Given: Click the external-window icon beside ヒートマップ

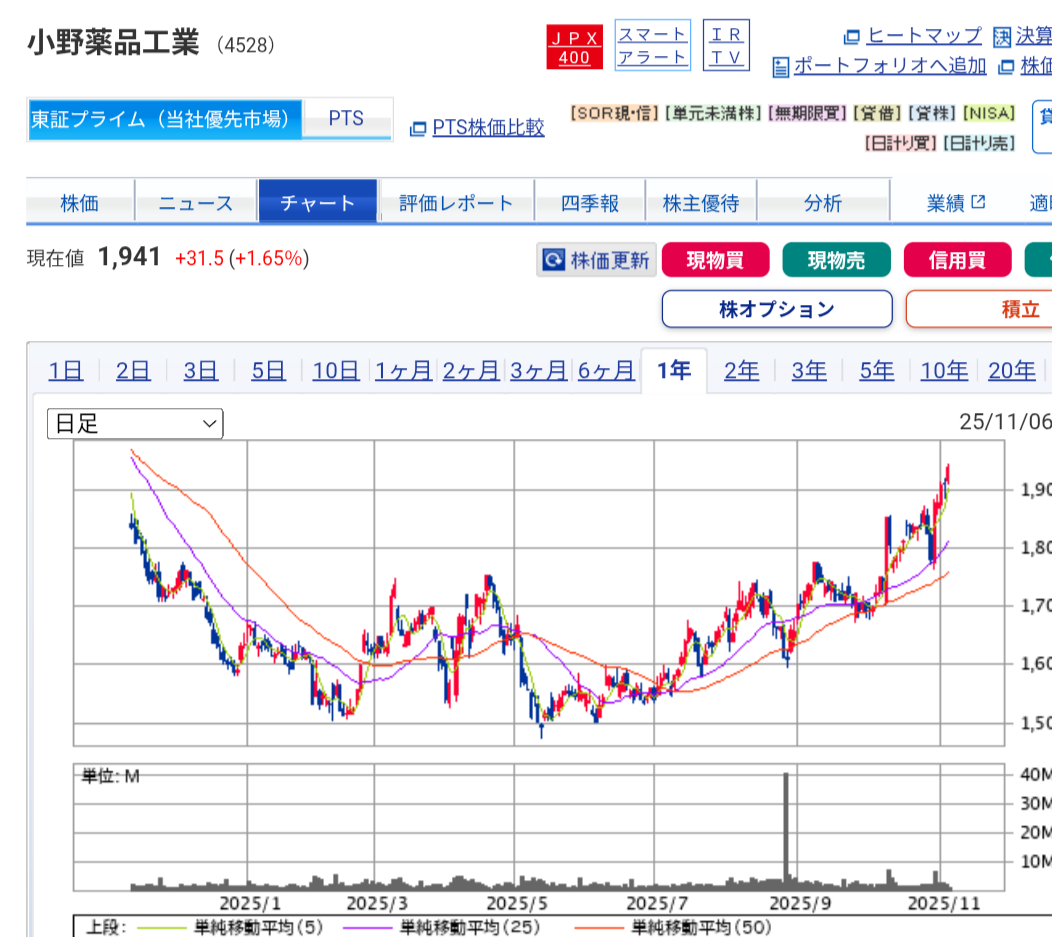Looking at the screenshot, I should click(x=851, y=36).
